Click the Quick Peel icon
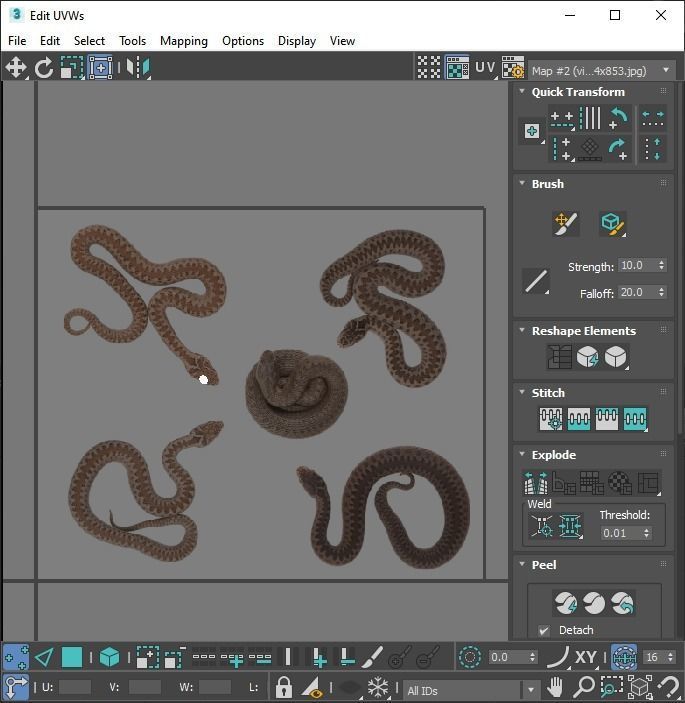The image size is (685, 703). point(566,603)
